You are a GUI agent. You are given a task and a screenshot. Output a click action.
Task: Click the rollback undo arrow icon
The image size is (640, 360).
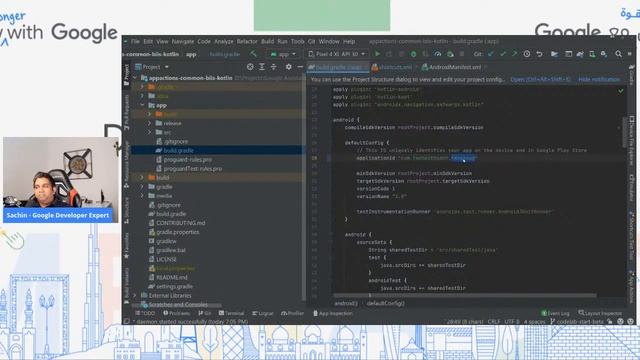[539, 54]
